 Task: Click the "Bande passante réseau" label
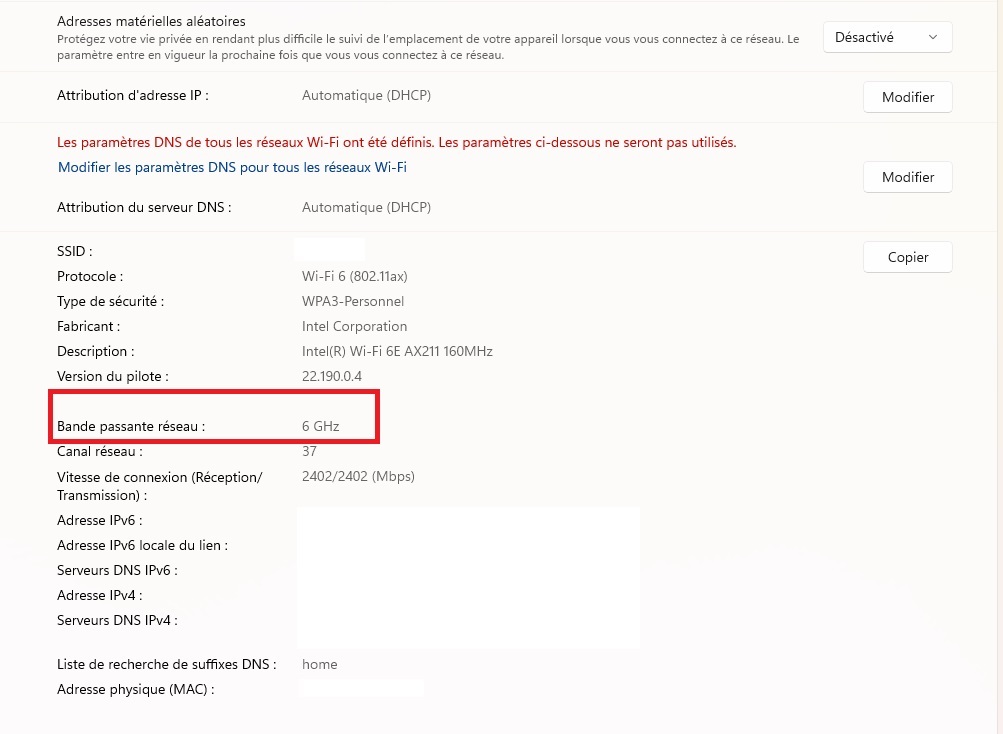(x=130, y=426)
